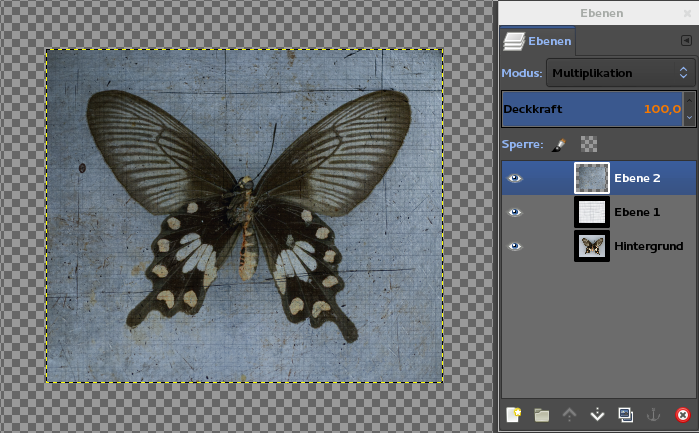Raise the selected layer
This screenshot has width=699, height=433.
pos(570,415)
